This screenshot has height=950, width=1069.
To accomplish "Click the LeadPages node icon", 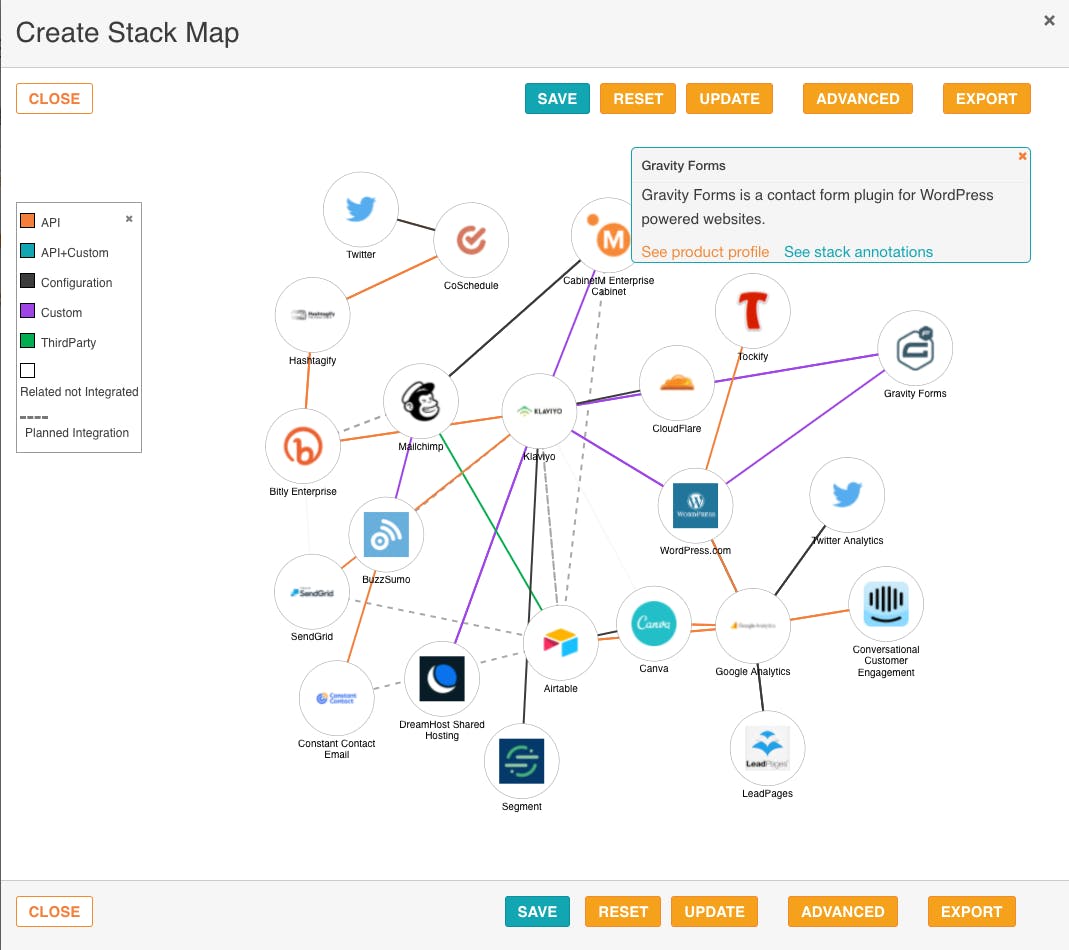I will click(x=767, y=748).
